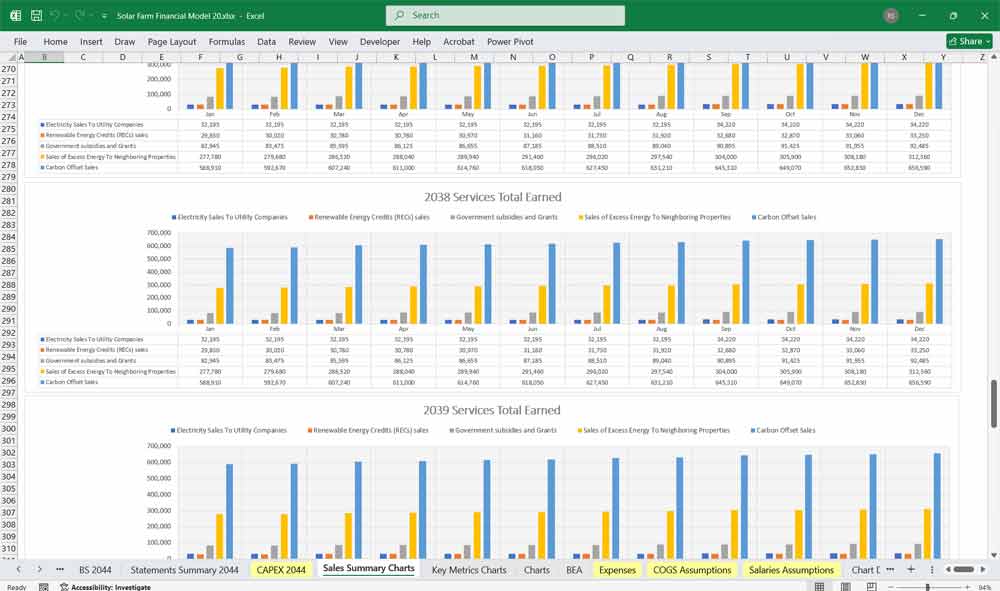Expand the Share button dropdown
Image resolution: width=1000 pixels, height=591 pixels.
987,42
